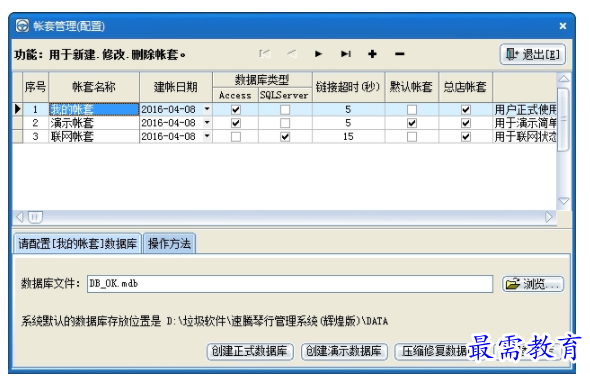Select the 联网帐套 name cell
This screenshot has width=590, height=379.
[x=94, y=137]
